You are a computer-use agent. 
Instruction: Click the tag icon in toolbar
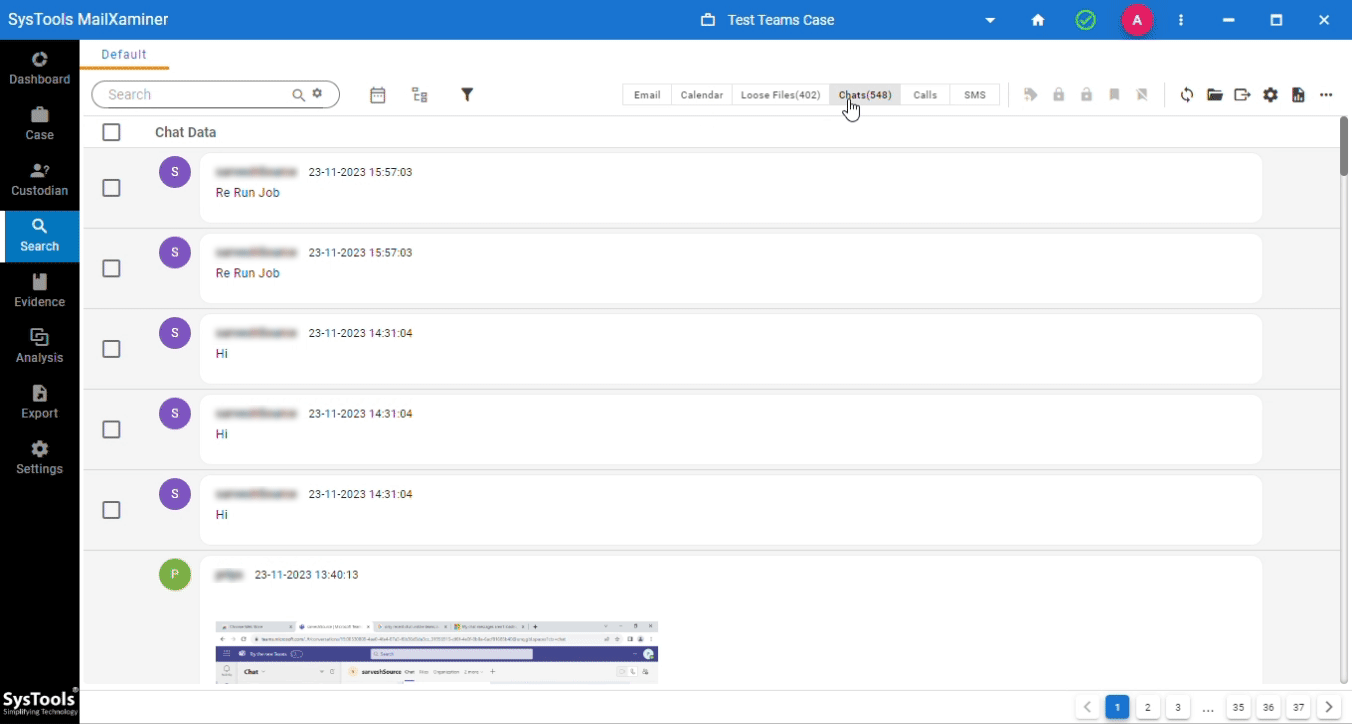[1031, 95]
